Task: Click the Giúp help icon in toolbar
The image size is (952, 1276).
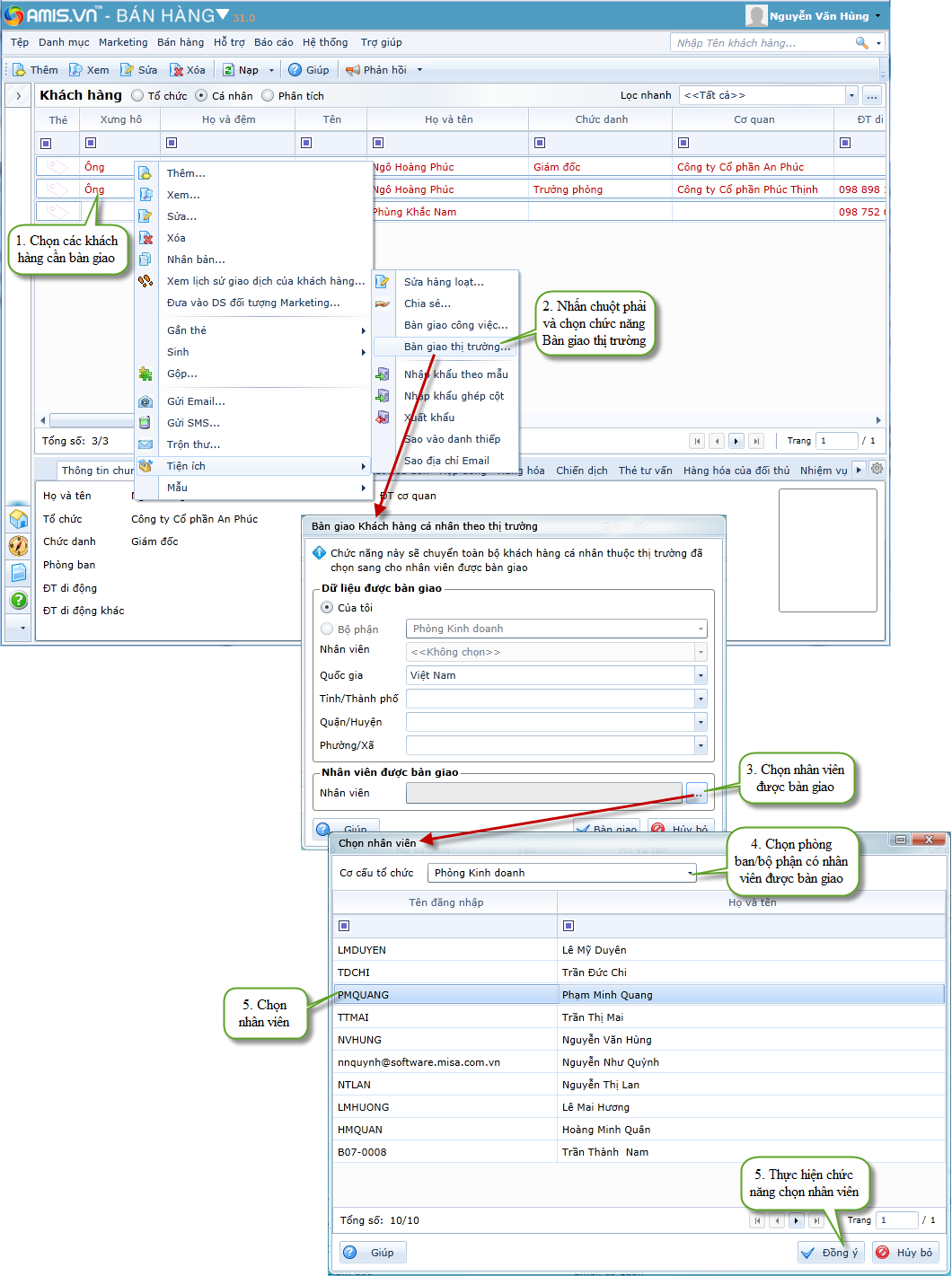Action: pos(295,70)
